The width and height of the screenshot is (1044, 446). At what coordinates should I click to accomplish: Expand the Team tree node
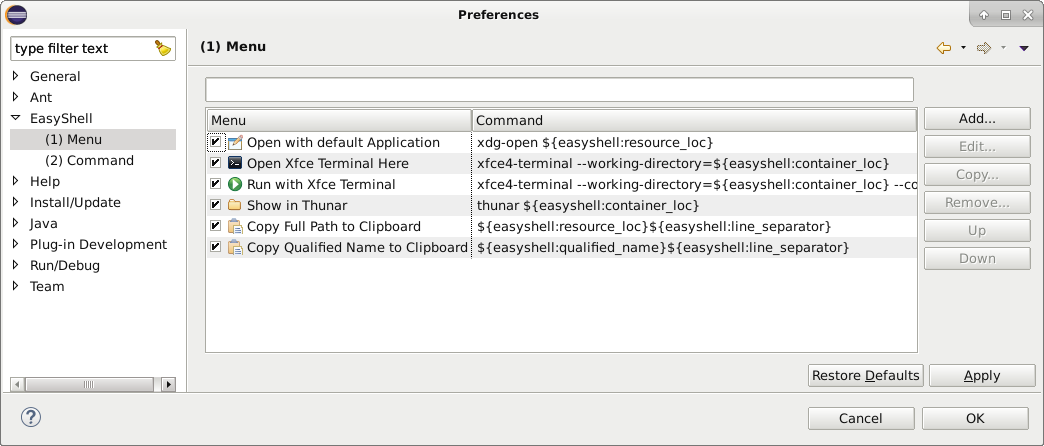pos(16,286)
